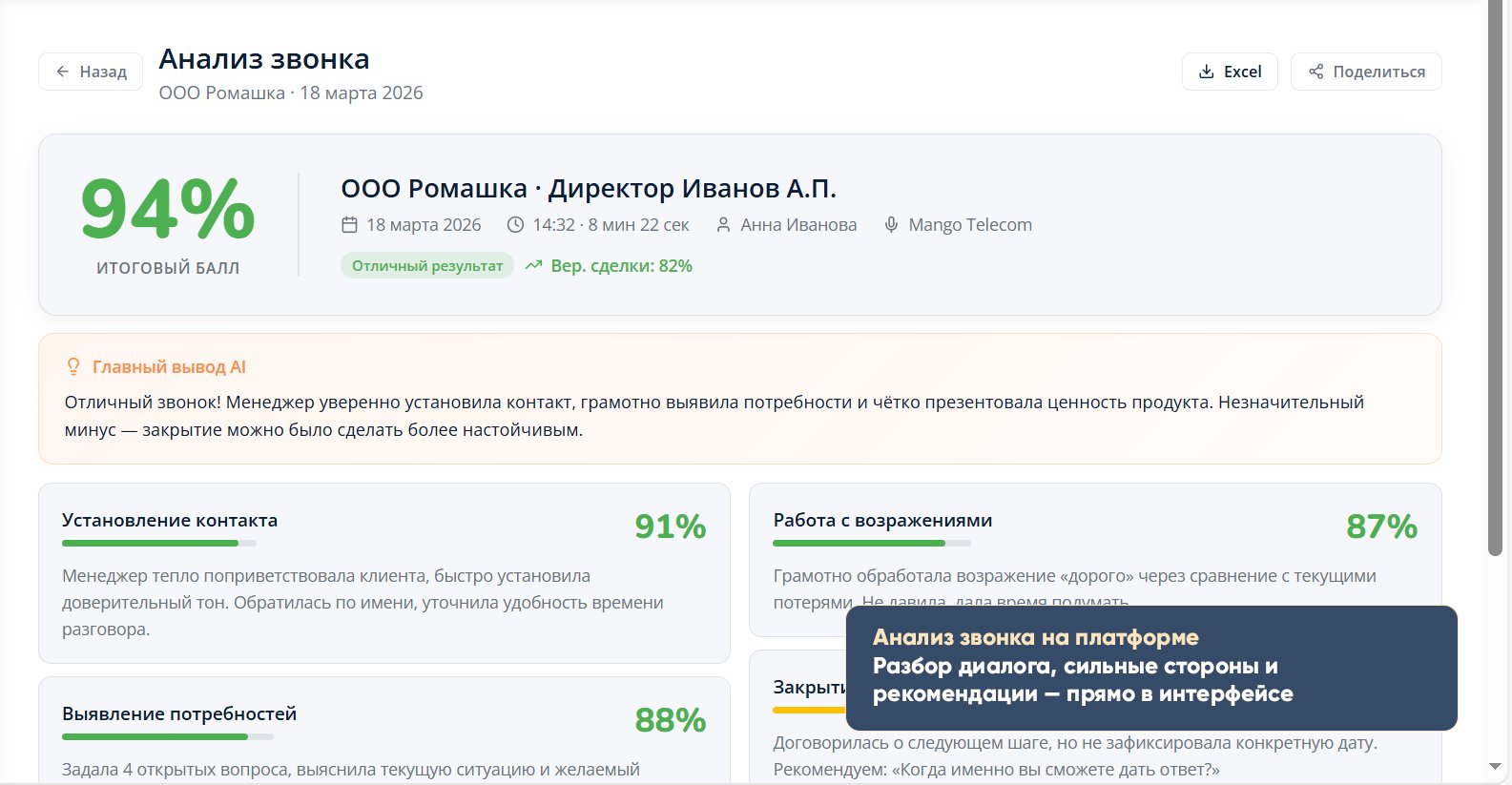
Task: Click the trend arrow icon near Вер. сделки
Action: tap(533, 266)
